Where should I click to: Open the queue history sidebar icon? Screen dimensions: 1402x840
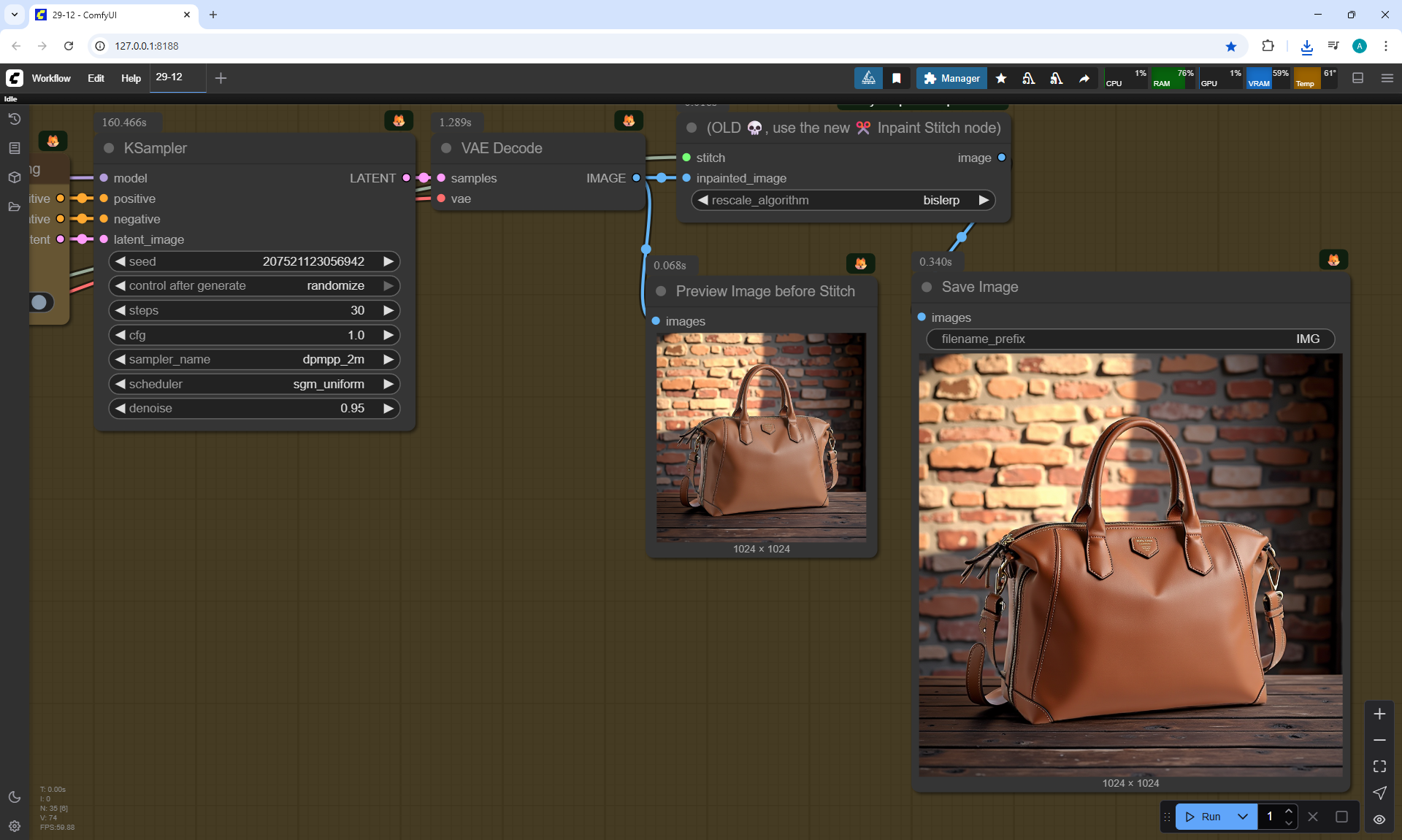click(x=15, y=119)
